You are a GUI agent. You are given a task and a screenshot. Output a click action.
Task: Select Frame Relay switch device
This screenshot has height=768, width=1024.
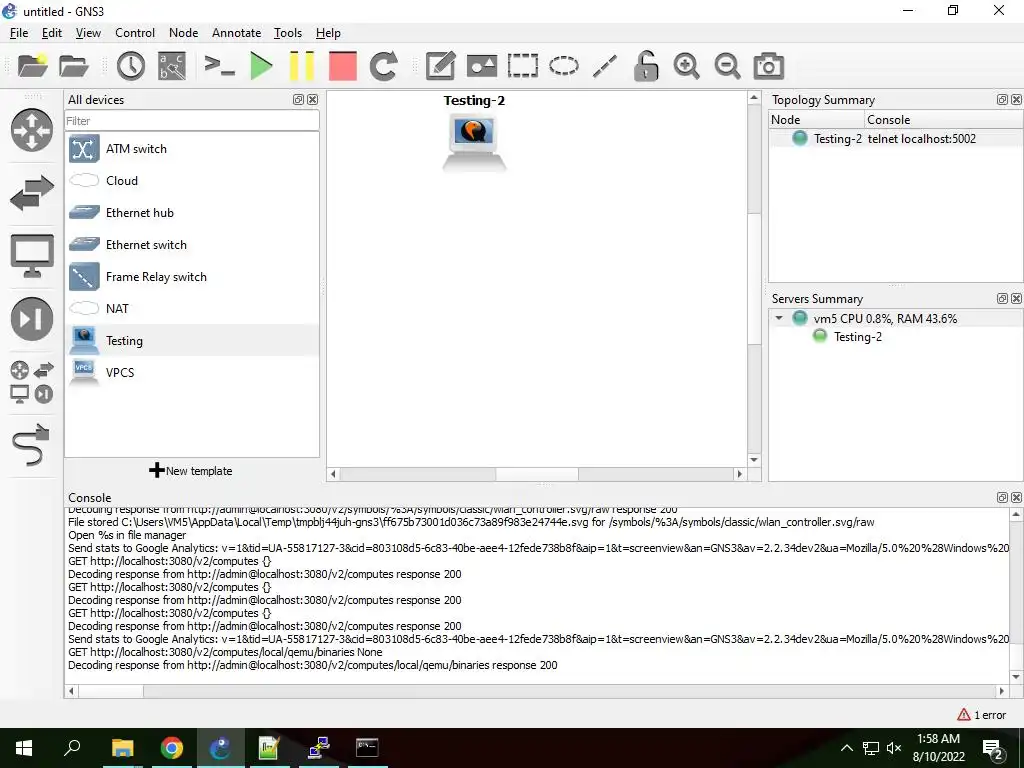coord(192,277)
